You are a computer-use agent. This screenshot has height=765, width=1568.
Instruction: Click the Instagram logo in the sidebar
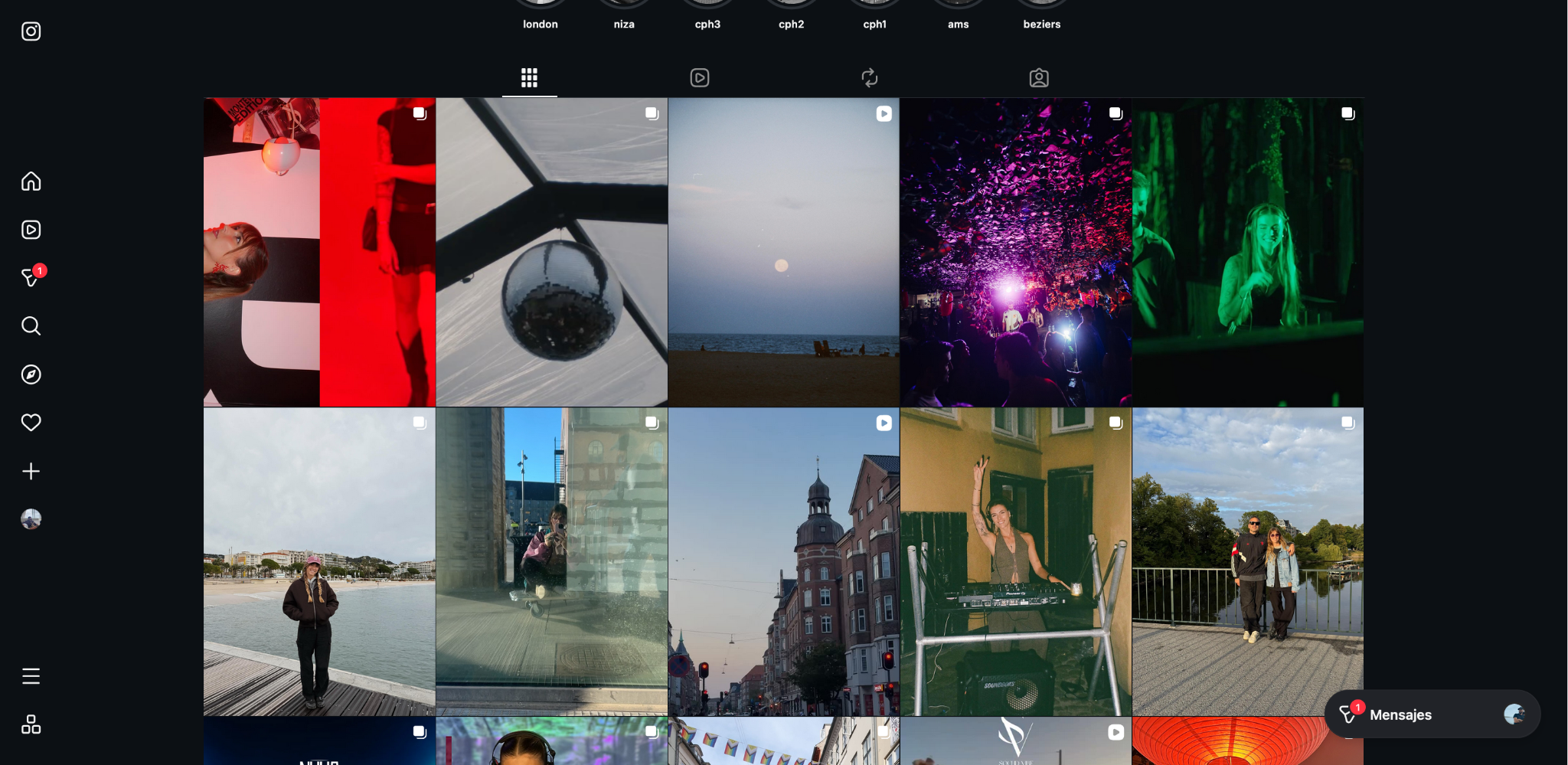[x=31, y=31]
